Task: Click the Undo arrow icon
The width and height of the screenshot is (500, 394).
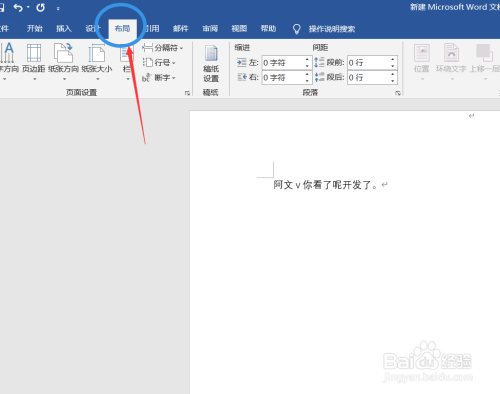Action: [18, 8]
